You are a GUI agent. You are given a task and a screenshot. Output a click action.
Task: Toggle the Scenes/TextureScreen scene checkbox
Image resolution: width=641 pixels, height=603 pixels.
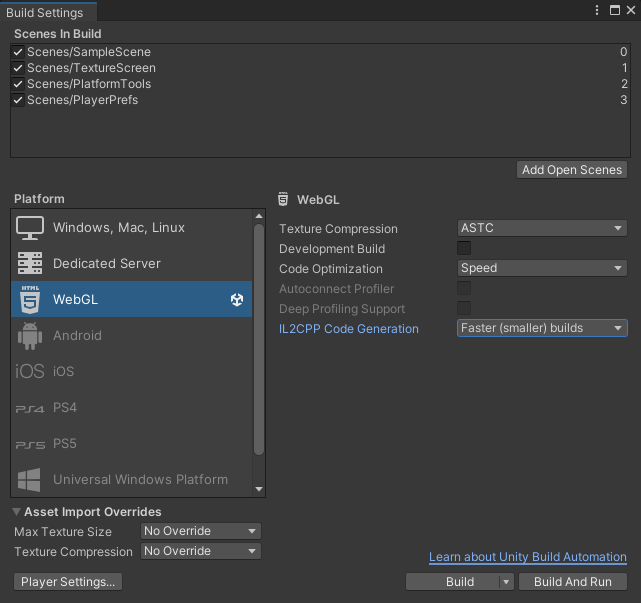tap(18, 68)
